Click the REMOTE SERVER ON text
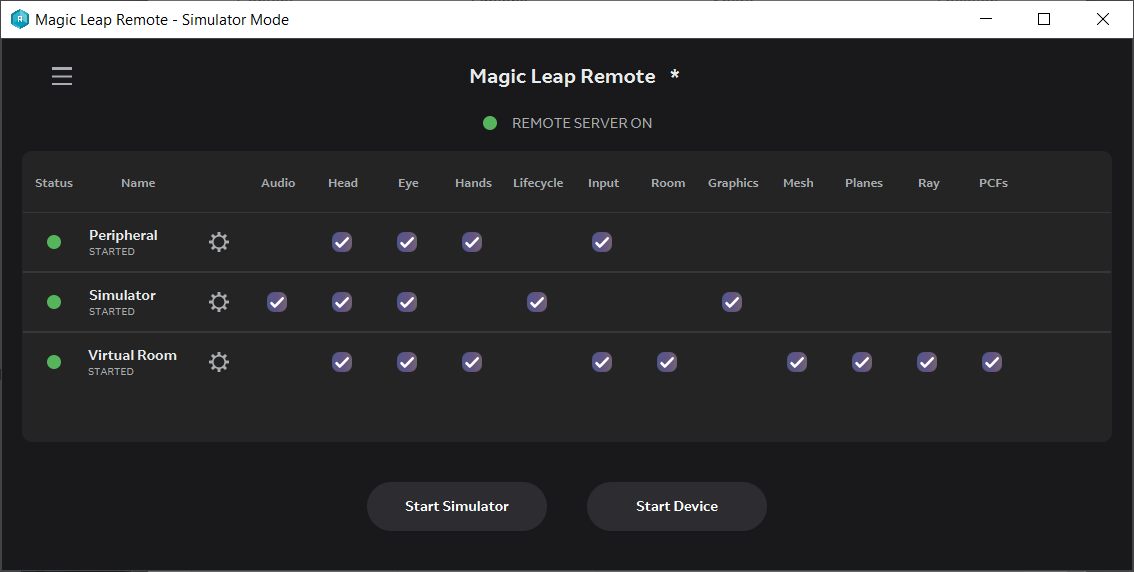 (x=582, y=123)
